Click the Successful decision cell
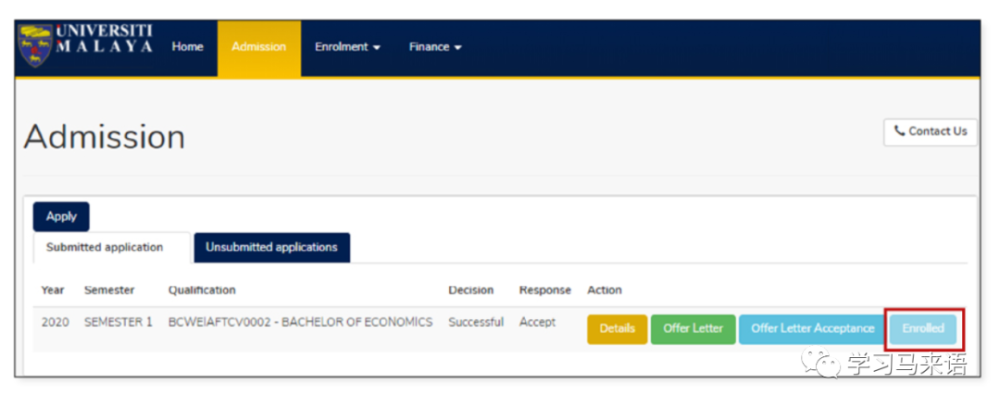Viewport: 1000px width, 408px height. pos(475,322)
